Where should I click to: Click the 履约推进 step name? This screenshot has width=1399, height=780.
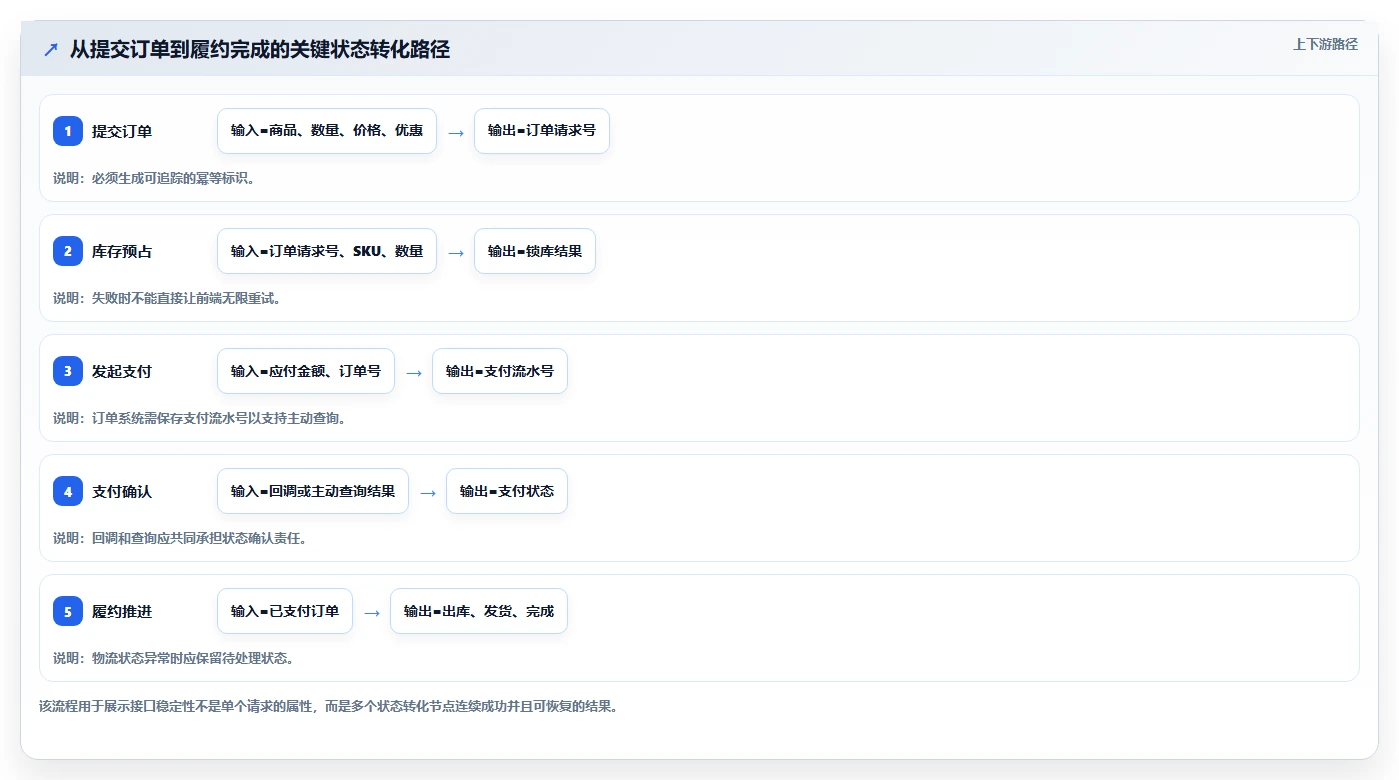click(x=122, y=611)
